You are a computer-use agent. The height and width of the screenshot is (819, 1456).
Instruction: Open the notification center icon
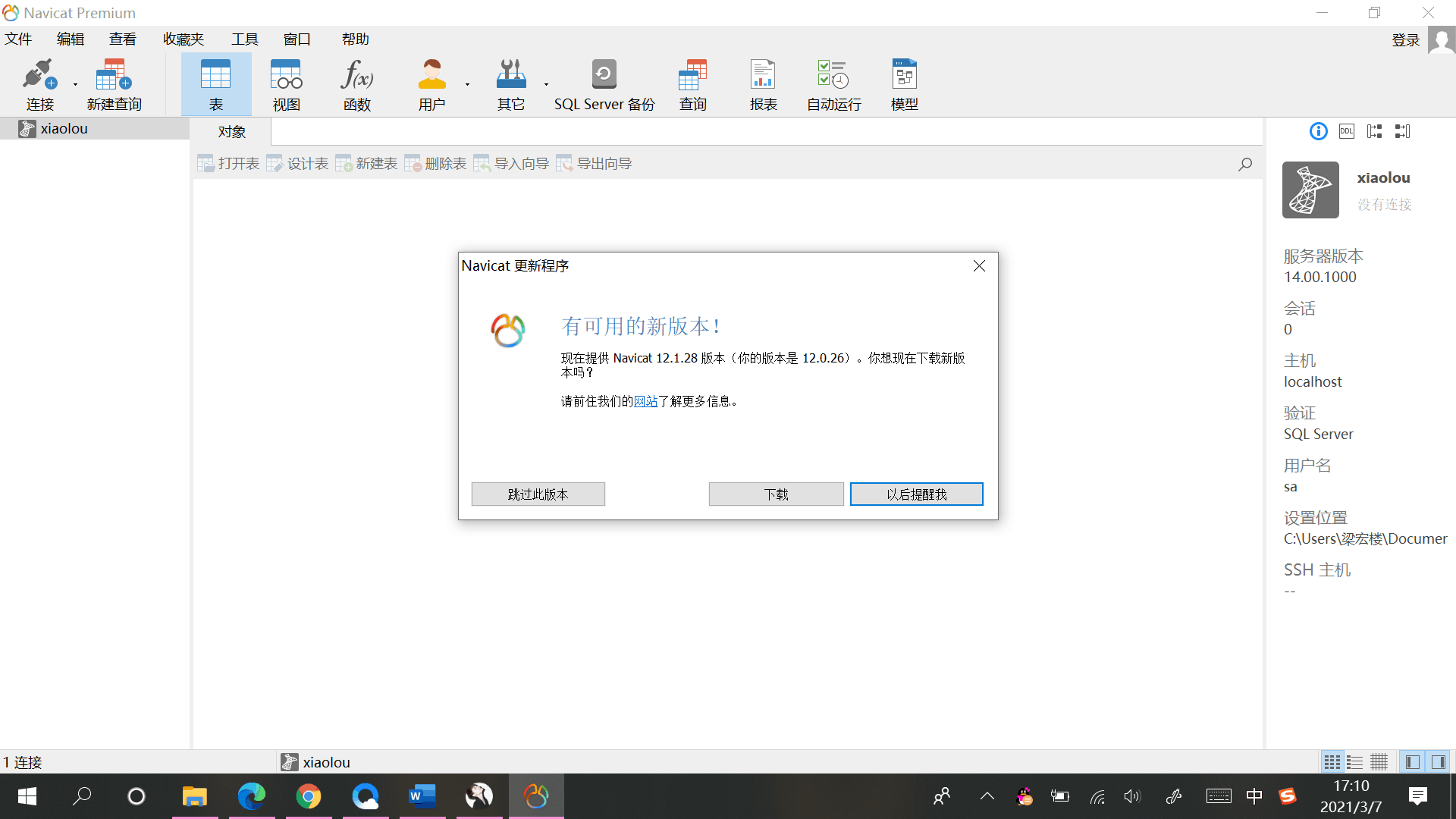(1417, 796)
